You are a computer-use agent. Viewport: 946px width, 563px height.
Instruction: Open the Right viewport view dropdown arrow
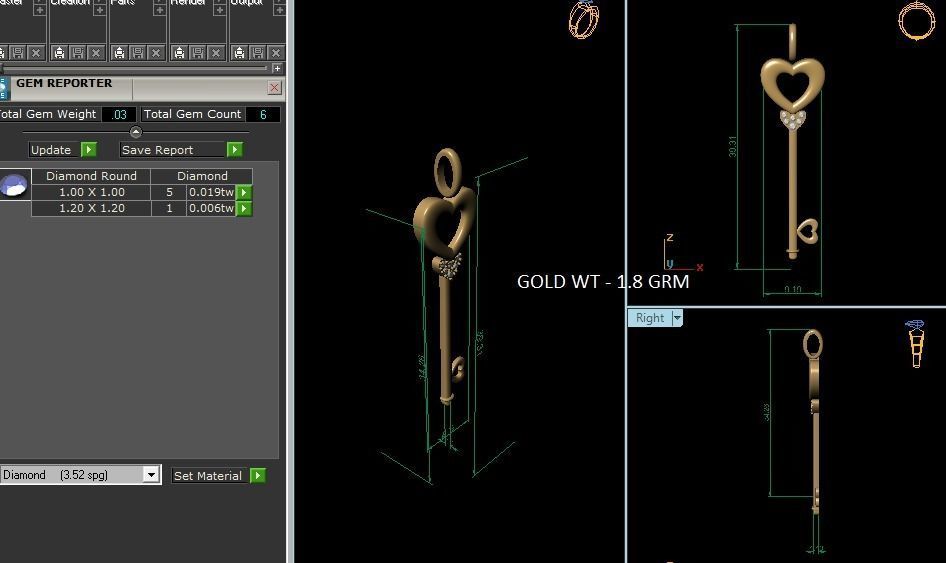[677, 318]
